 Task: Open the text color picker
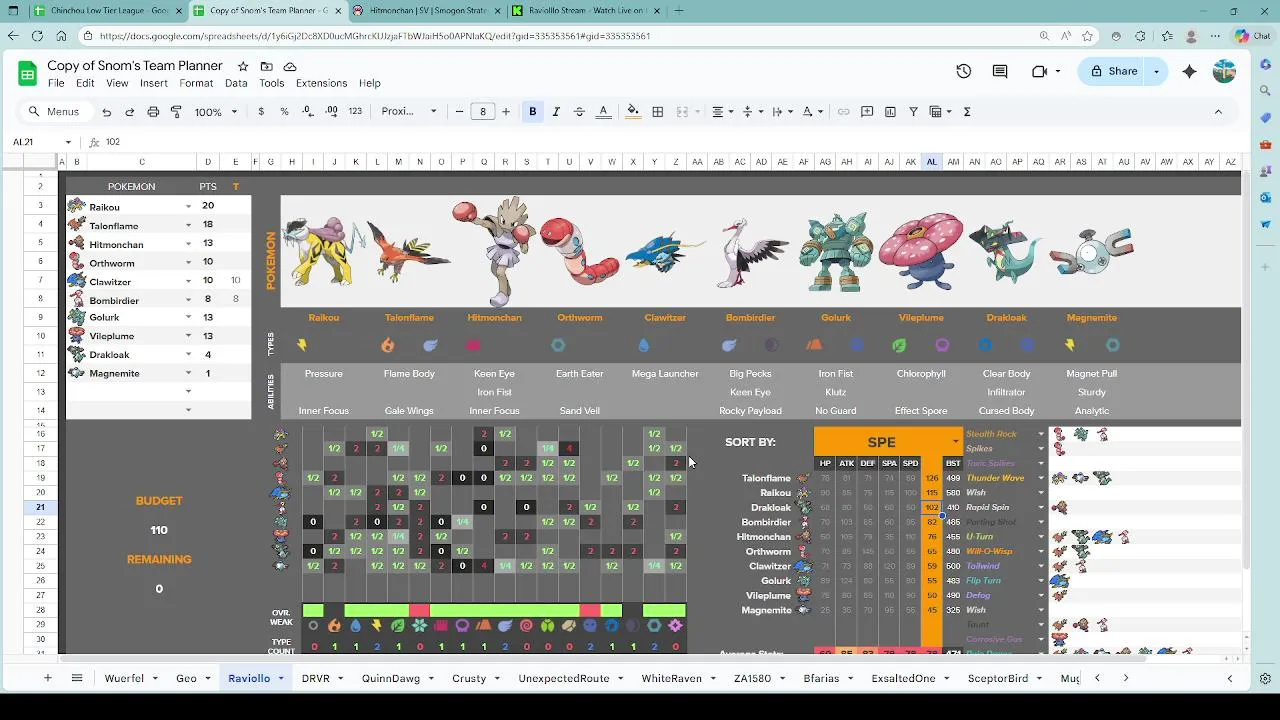pos(603,112)
